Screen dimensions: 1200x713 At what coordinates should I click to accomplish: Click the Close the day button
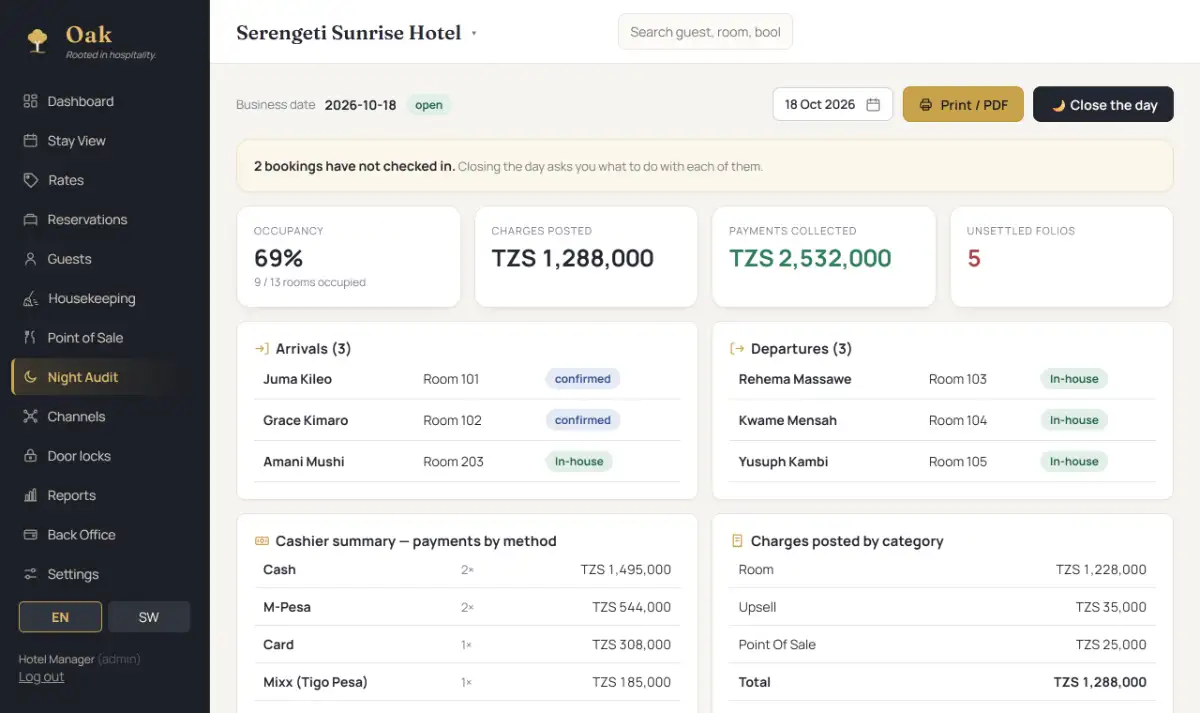1103,105
